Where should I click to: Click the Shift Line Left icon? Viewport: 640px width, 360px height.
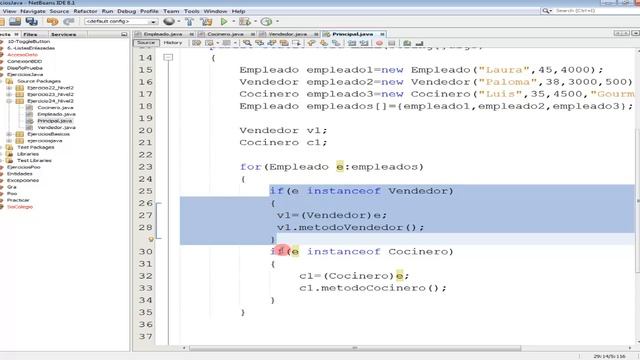(351, 43)
